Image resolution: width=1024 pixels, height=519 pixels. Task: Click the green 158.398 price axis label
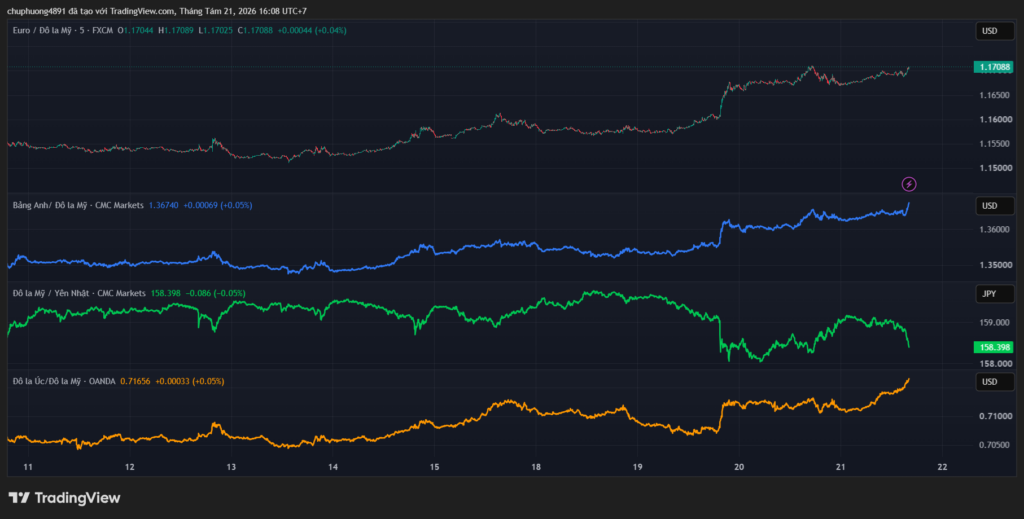click(993, 347)
